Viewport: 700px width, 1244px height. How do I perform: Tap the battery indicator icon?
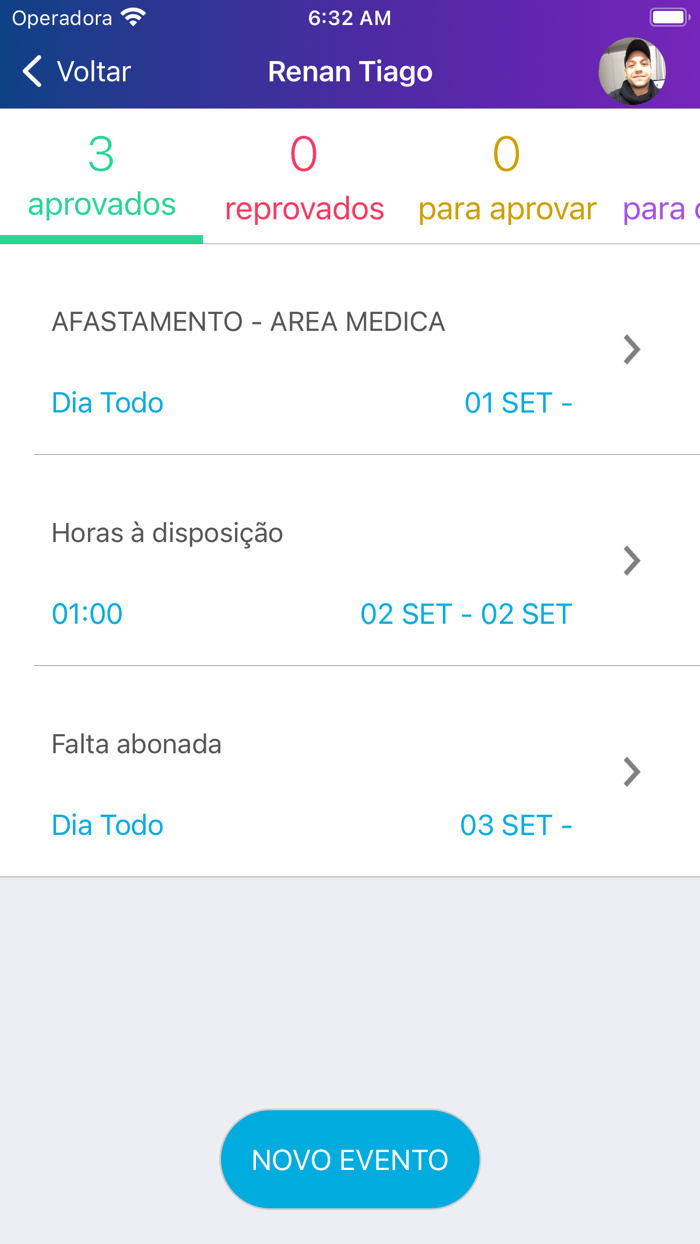pyautogui.click(x=666, y=16)
